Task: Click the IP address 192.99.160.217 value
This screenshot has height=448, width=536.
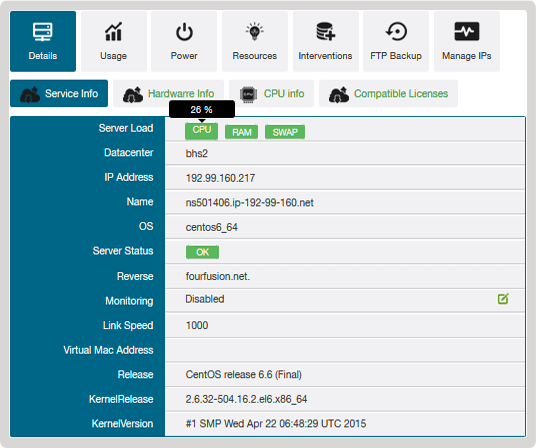Action: (x=220, y=178)
